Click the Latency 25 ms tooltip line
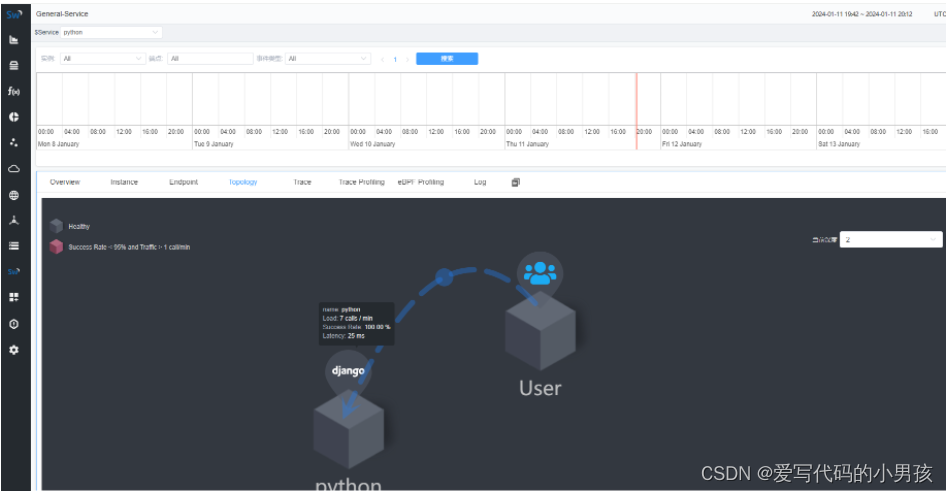Viewport: 949px width, 493px height. click(343, 336)
